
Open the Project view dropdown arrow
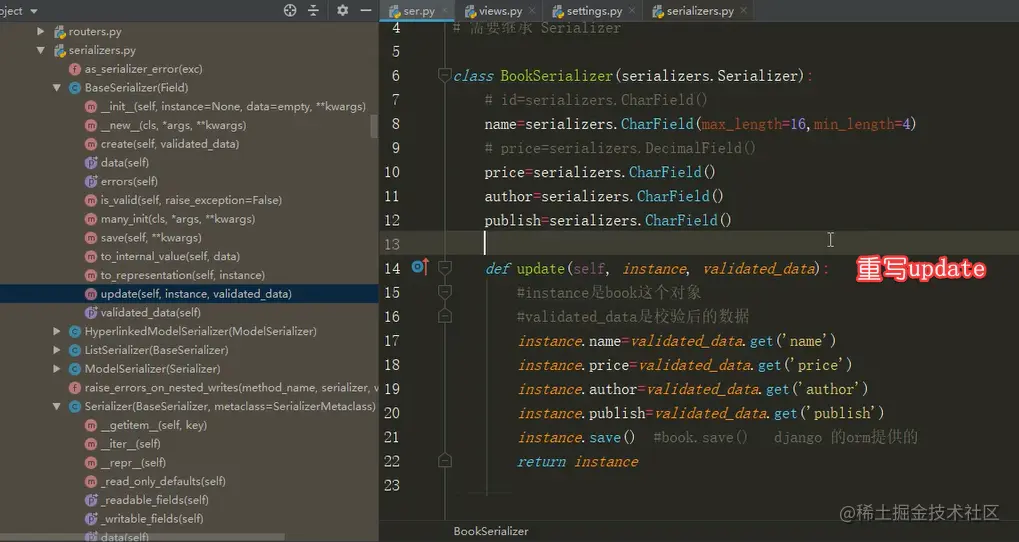point(34,11)
